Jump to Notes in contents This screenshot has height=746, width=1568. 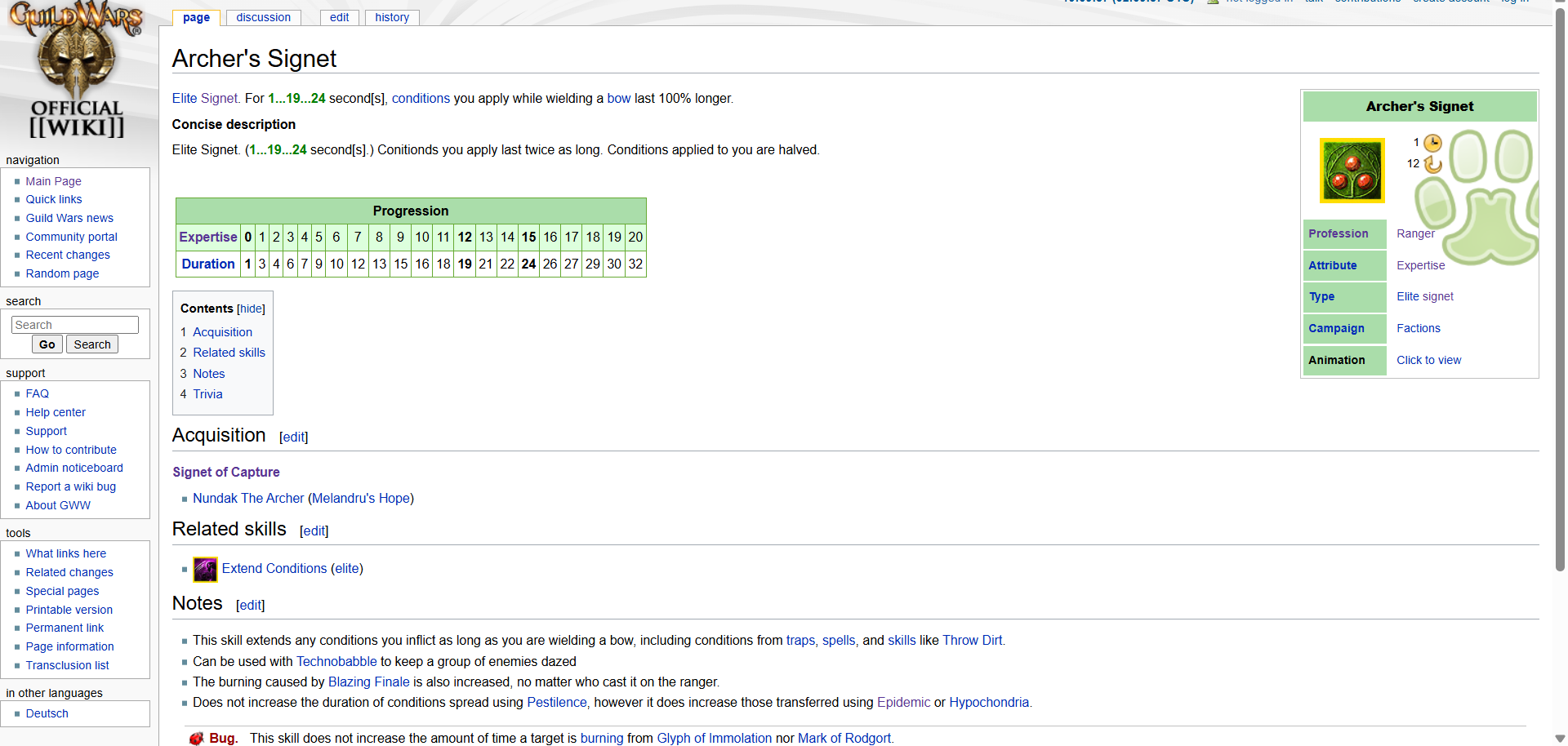click(209, 374)
